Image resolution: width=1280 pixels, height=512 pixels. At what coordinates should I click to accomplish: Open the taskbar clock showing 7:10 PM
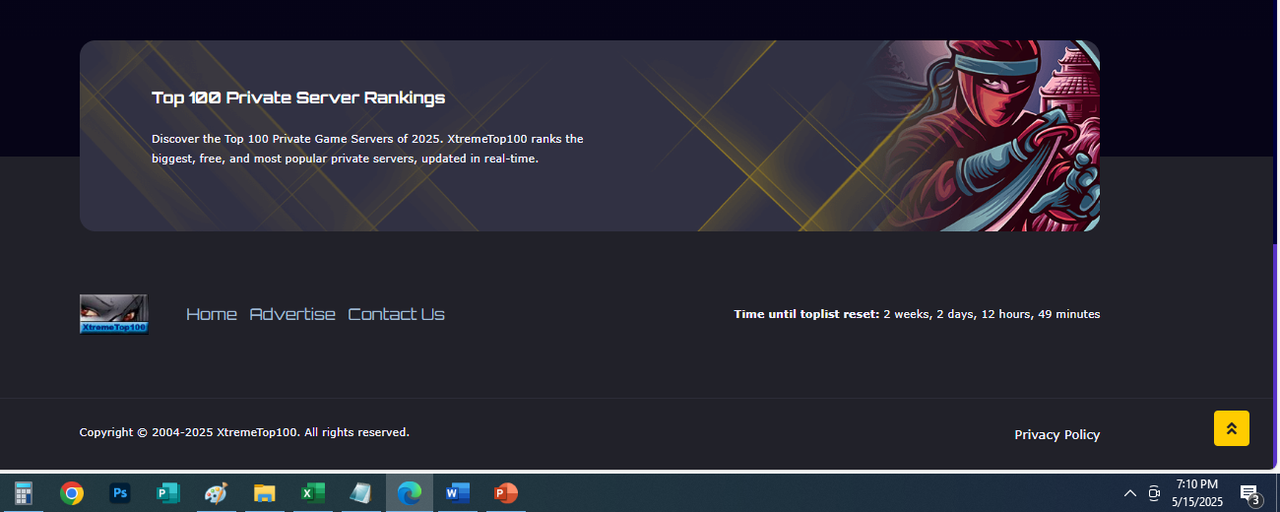pyautogui.click(x=1197, y=493)
